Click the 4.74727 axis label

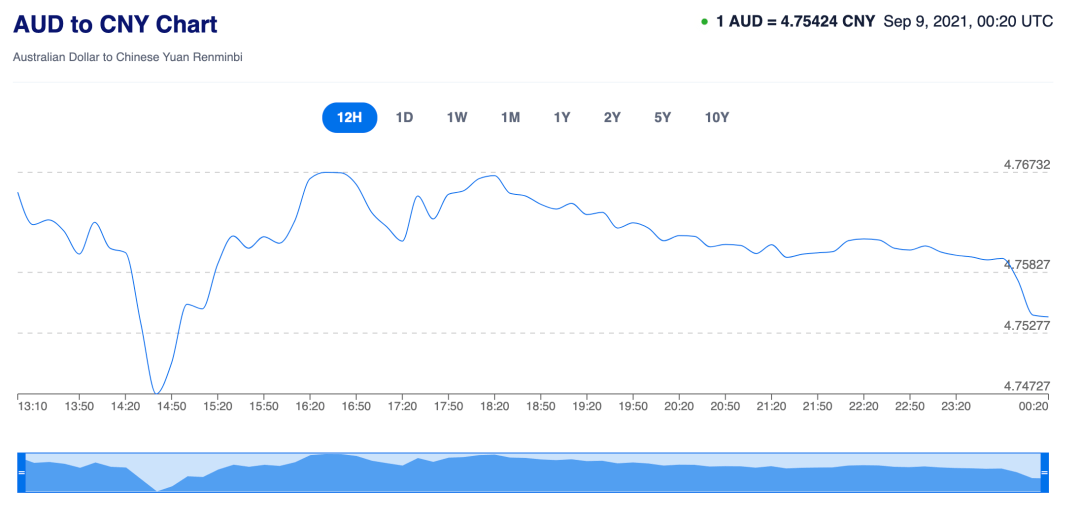1027,386
